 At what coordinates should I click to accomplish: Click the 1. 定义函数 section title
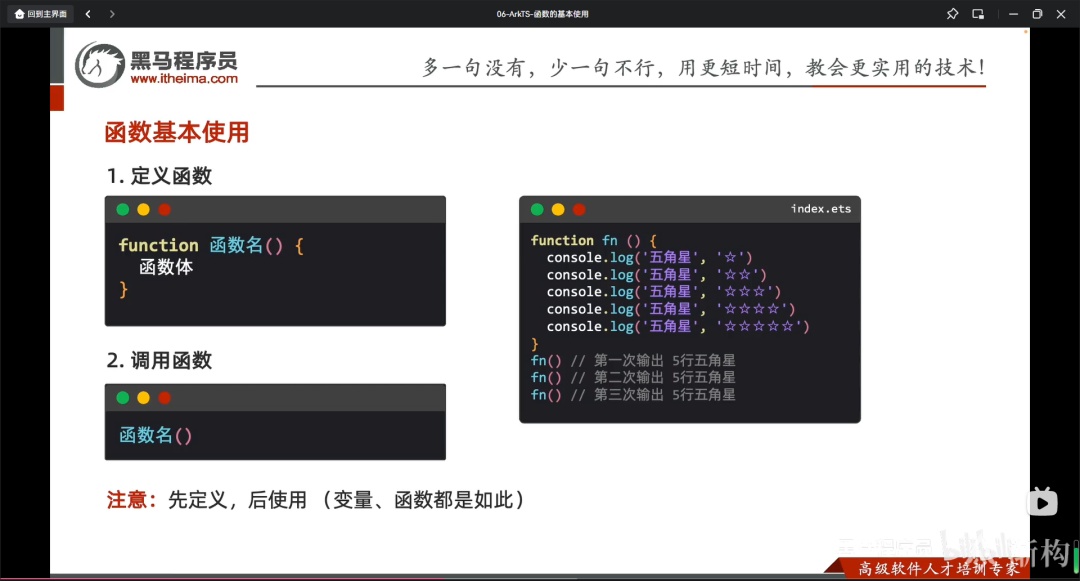point(159,176)
